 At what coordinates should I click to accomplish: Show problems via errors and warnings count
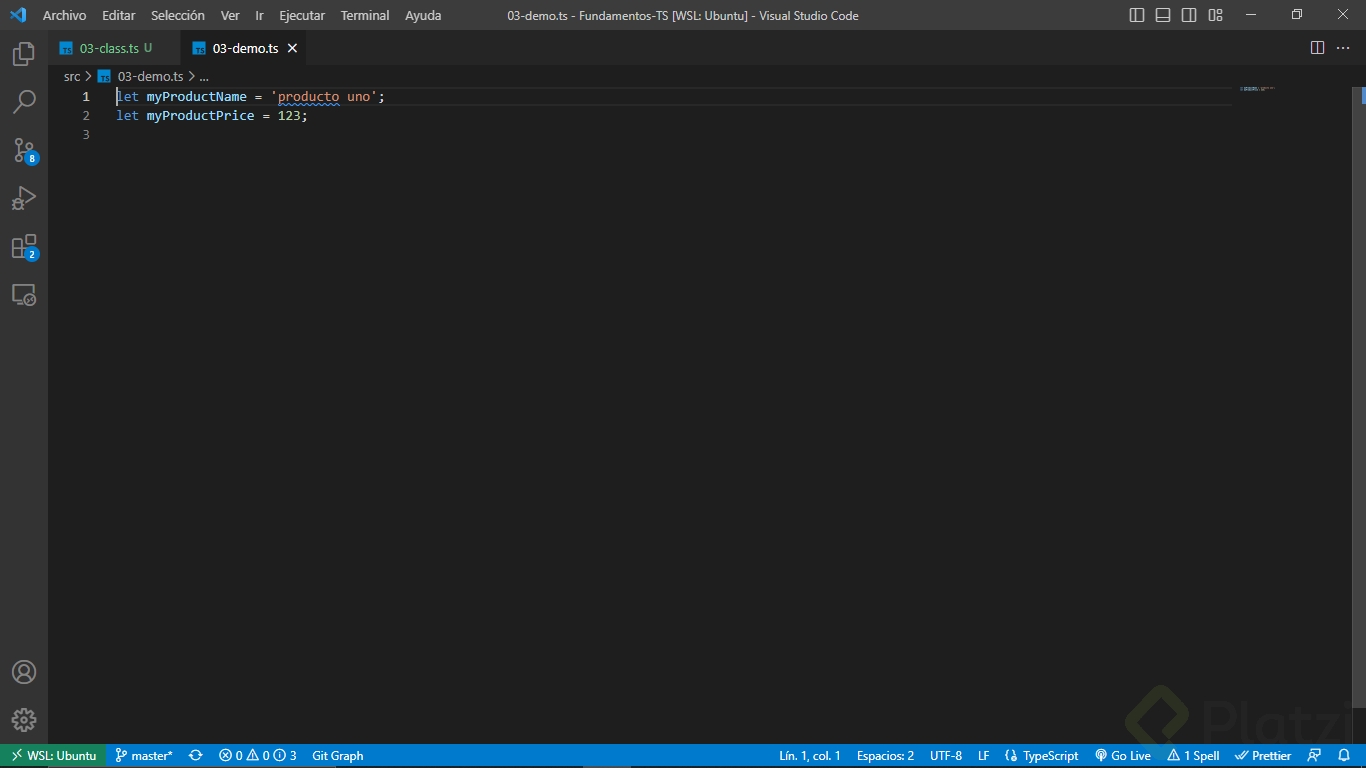[258, 756]
